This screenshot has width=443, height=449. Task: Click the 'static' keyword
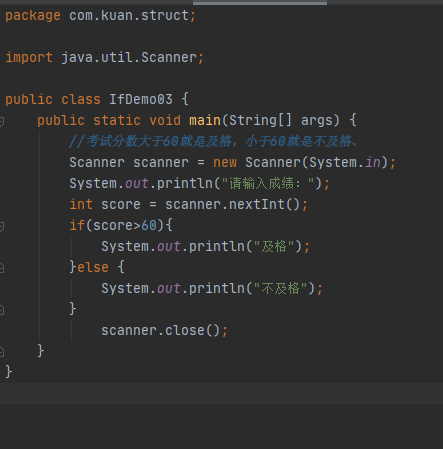point(117,120)
